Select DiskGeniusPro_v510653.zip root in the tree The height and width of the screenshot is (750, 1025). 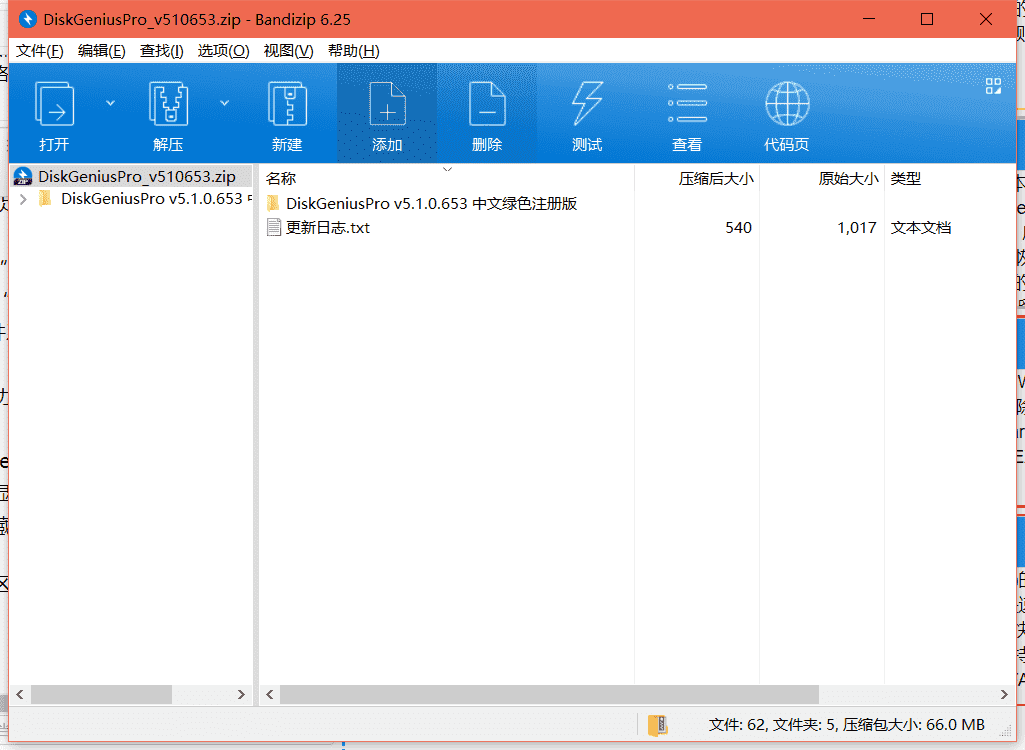tap(137, 177)
